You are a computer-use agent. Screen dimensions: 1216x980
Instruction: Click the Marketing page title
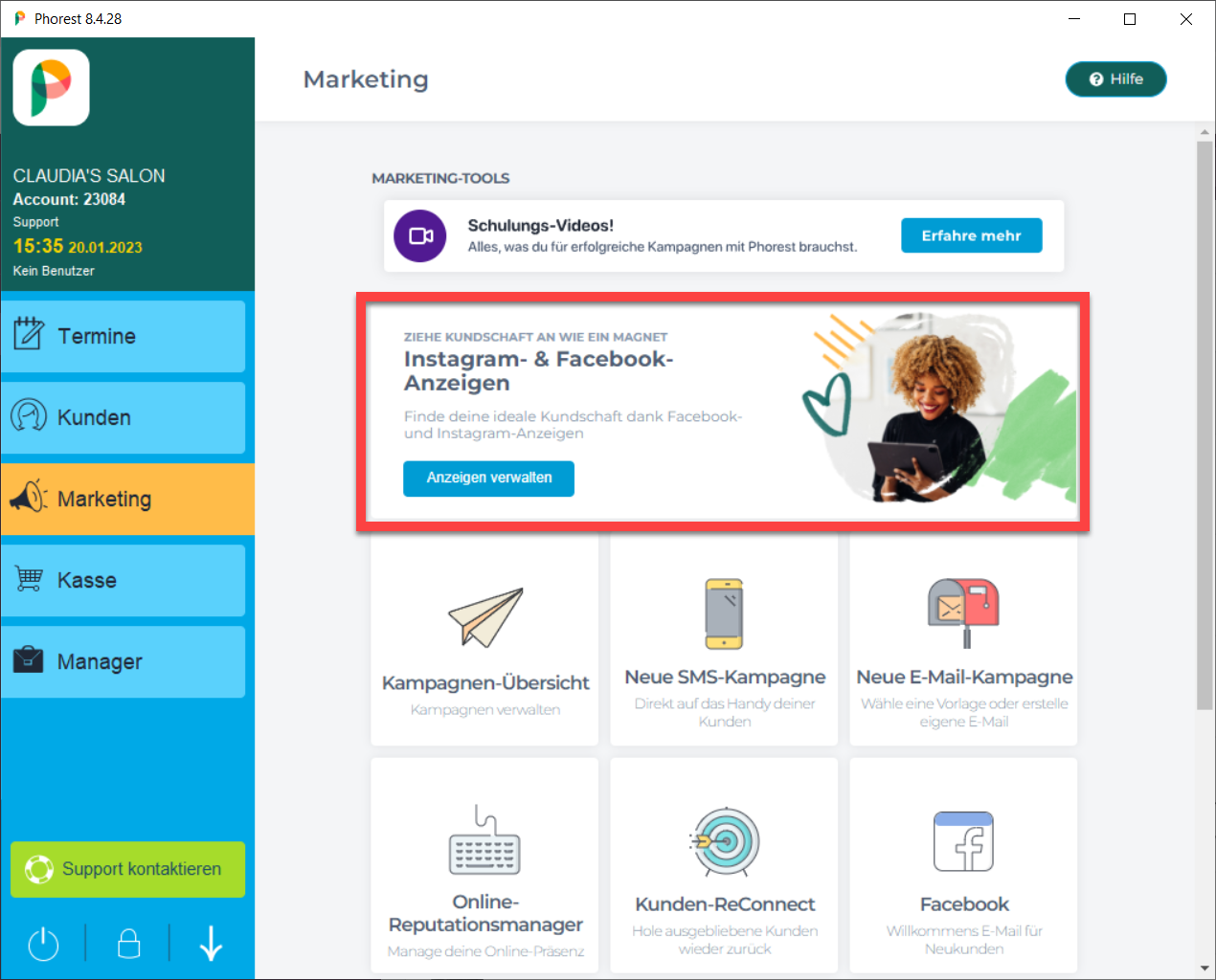pyautogui.click(x=366, y=79)
